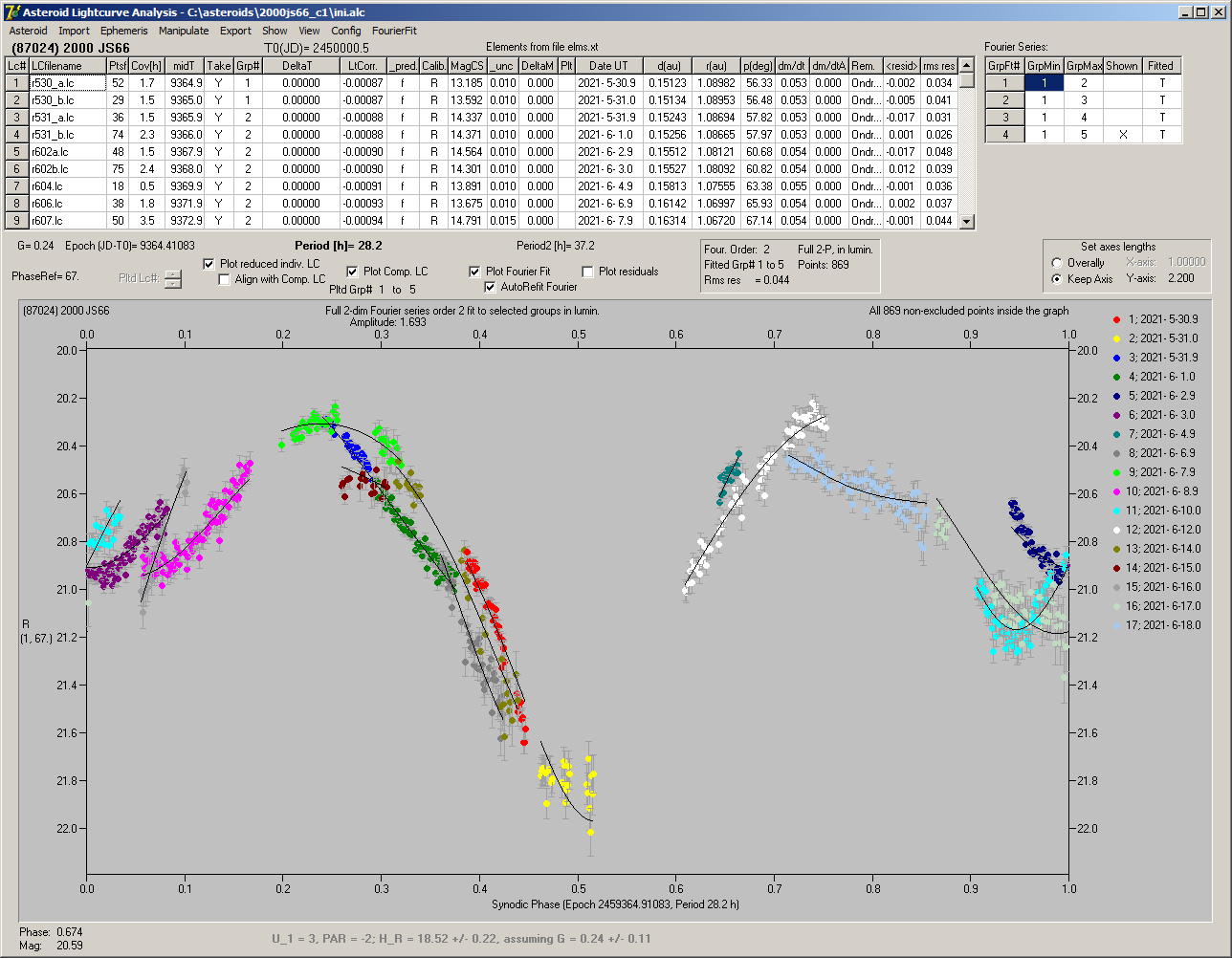
Task: Click filename cell r530_b.lc
Action: coord(67,100)
